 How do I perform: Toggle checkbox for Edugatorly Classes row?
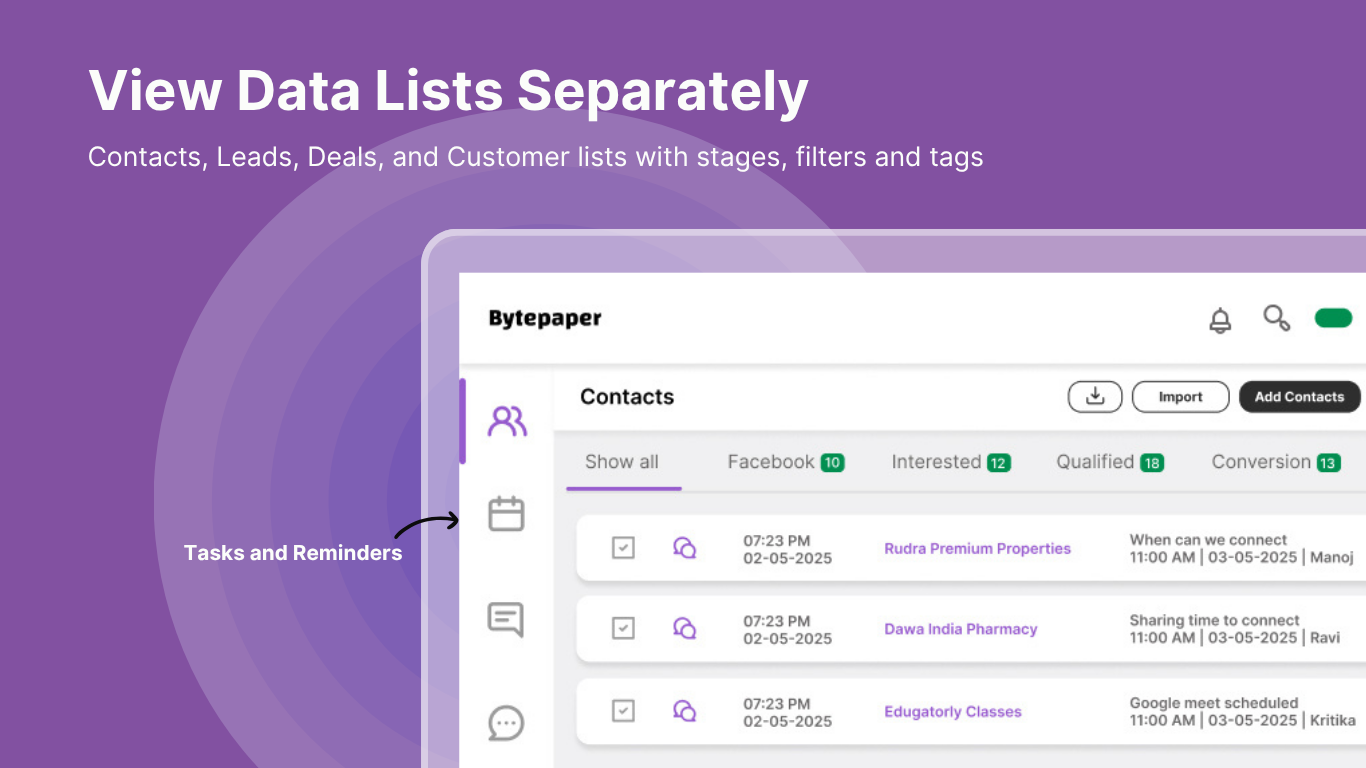tap(623, 711)
